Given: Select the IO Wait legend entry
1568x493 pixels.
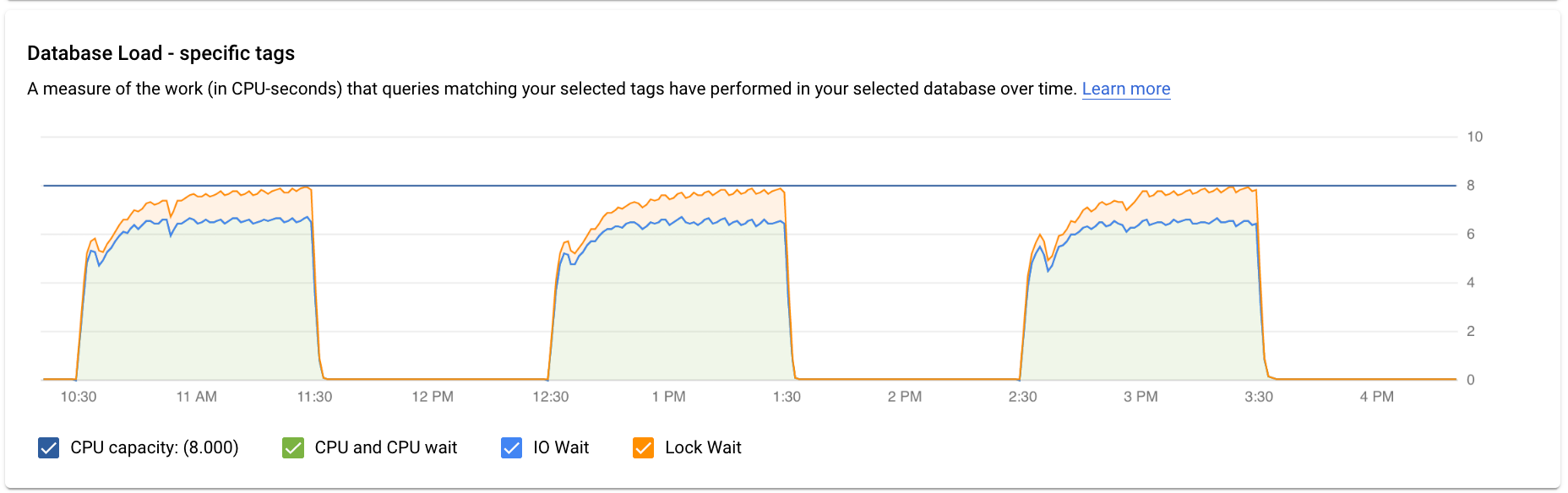Looking at the screenshot, I should (x=560, y=447).
